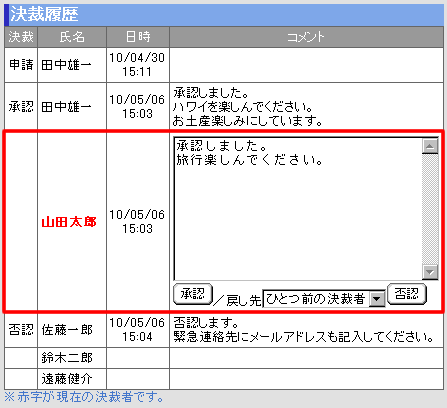Click the 決裁 column header
The height and width of the screenshot is (408, 447).
click(x=21, y=37)
